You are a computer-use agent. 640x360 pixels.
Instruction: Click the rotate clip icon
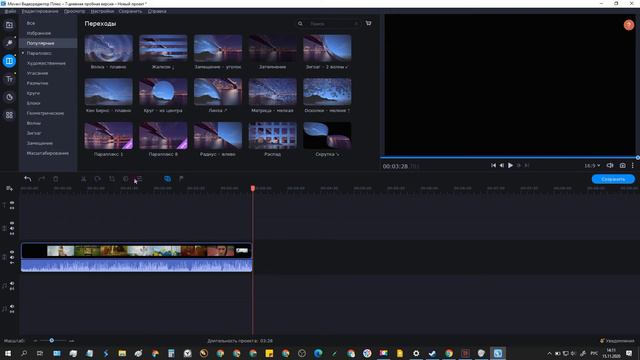pos(98,179)
